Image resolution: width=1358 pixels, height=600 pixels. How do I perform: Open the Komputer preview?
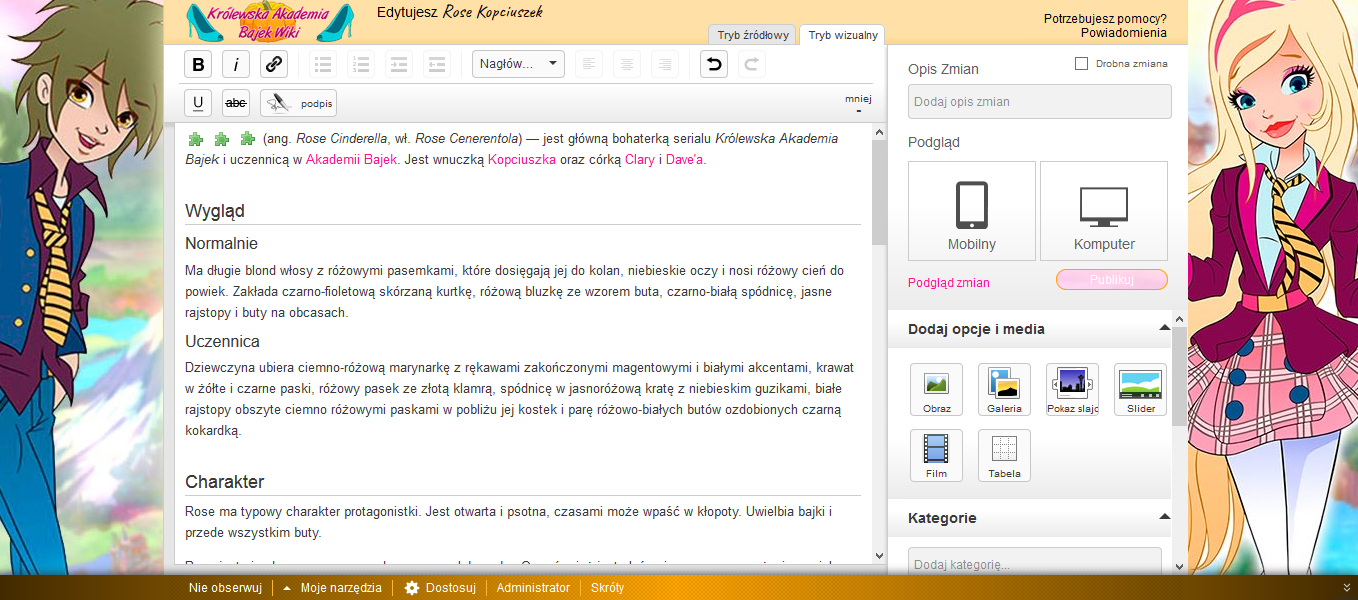[x=1104, y=211]
